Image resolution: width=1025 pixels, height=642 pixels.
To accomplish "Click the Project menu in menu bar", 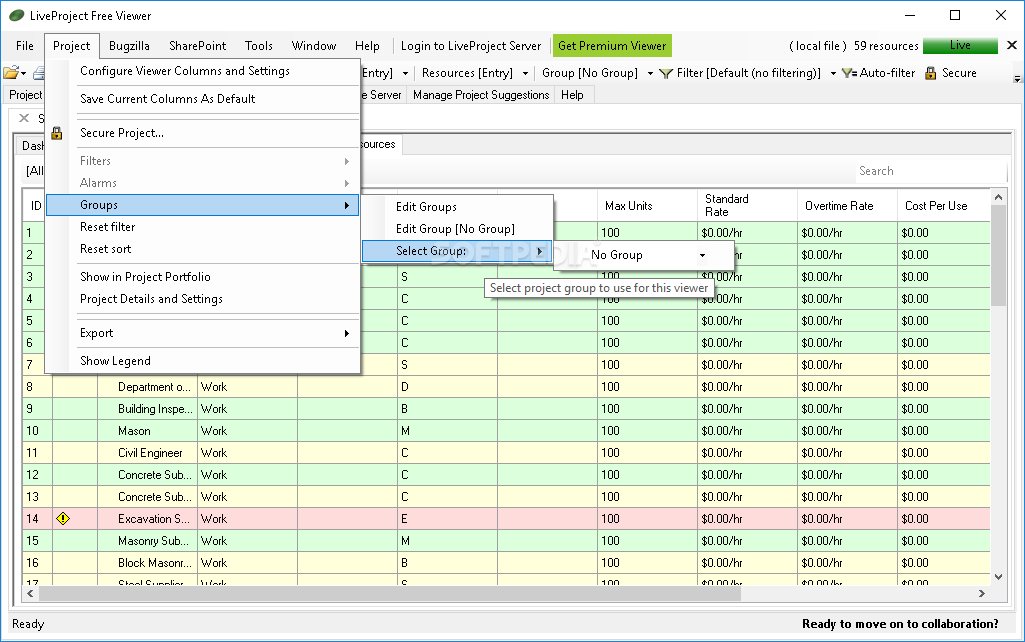I will 72,46.
